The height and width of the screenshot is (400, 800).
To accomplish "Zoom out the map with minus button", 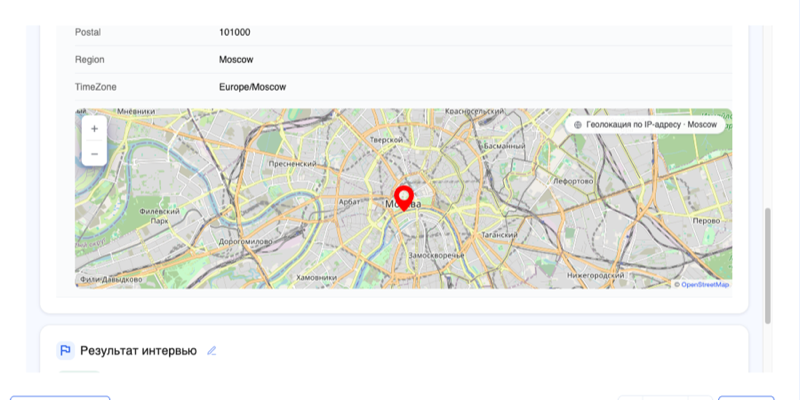I will pos(94,153).
